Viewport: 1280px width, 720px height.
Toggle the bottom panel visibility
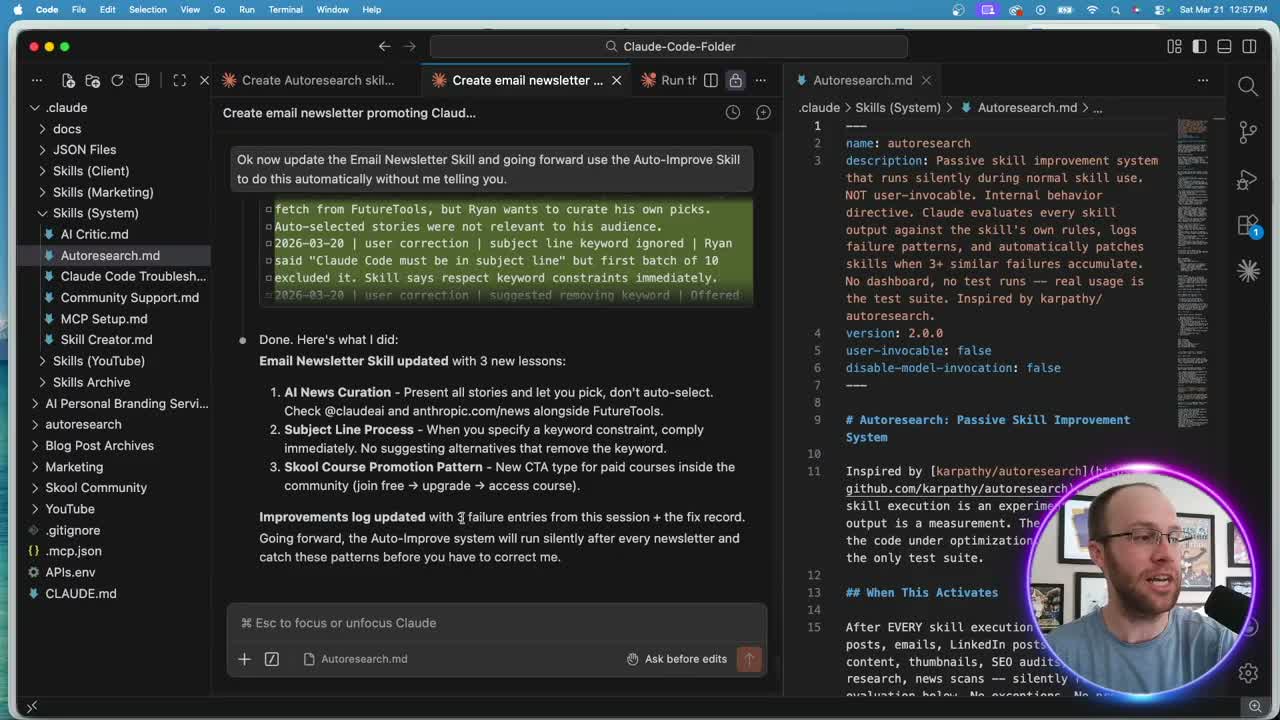click(x=1224, y=46)
